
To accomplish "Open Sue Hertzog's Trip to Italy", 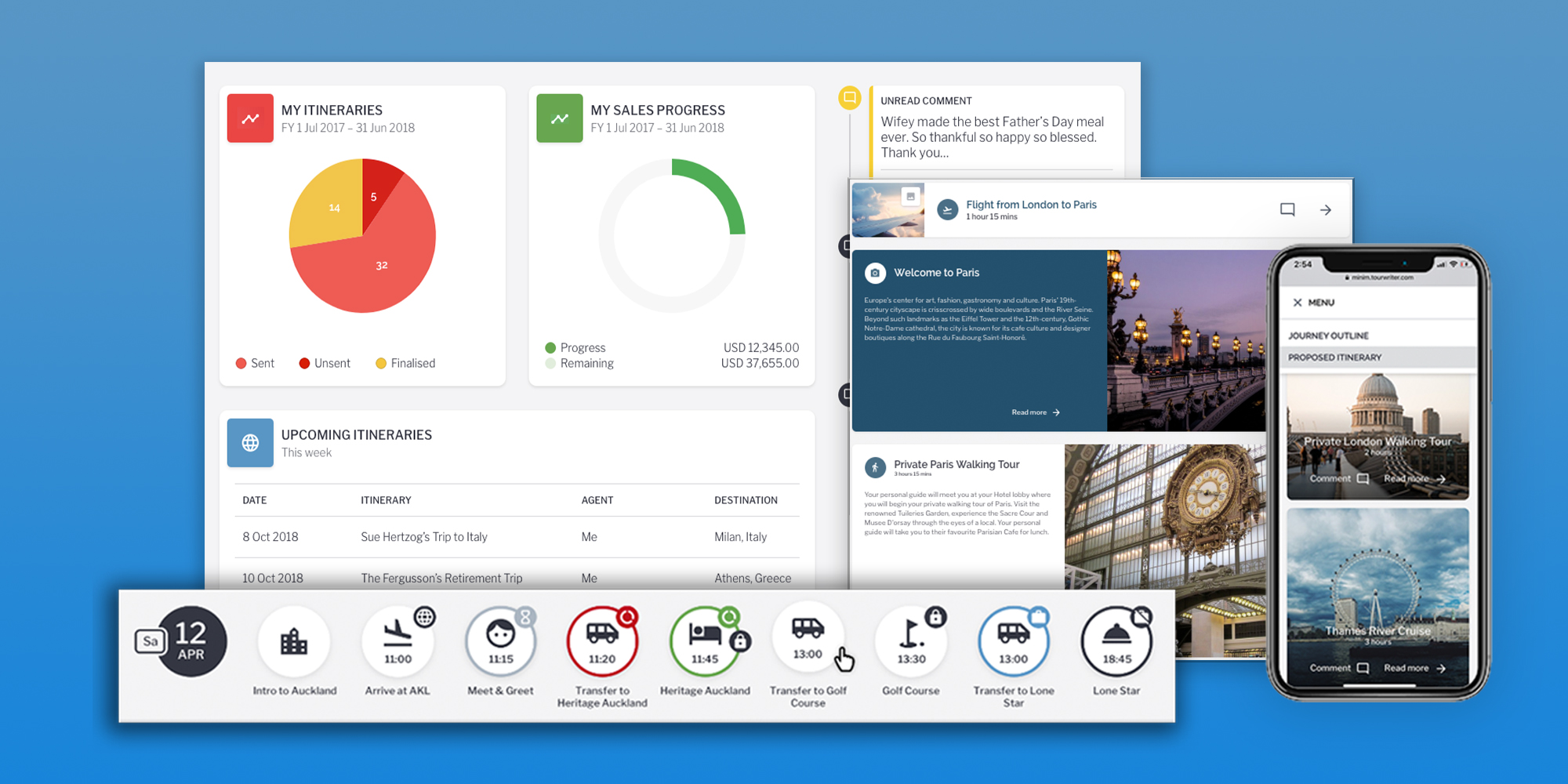I will [423, 537].
